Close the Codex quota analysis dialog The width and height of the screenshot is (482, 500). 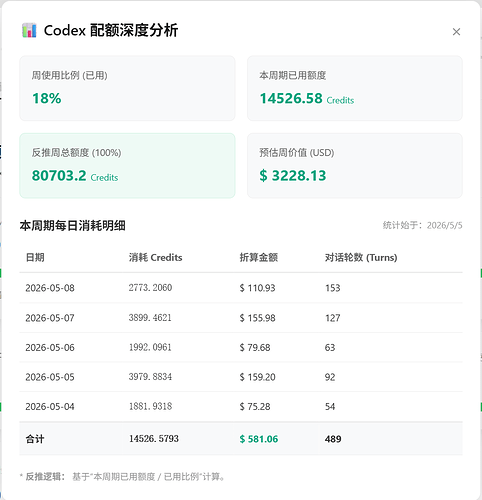click(456, 32)
